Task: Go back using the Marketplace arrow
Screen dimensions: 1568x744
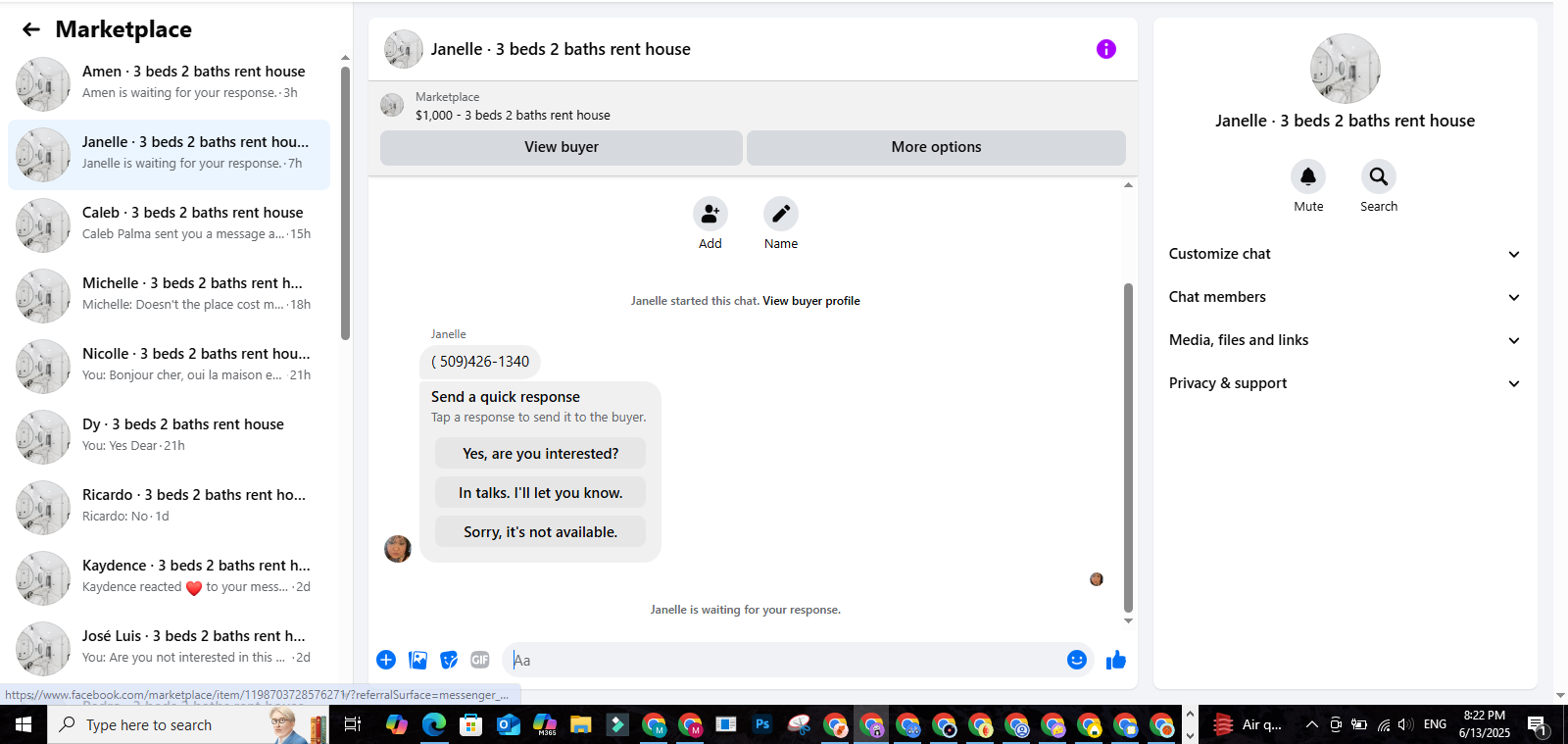Action: tap(31, 29)
